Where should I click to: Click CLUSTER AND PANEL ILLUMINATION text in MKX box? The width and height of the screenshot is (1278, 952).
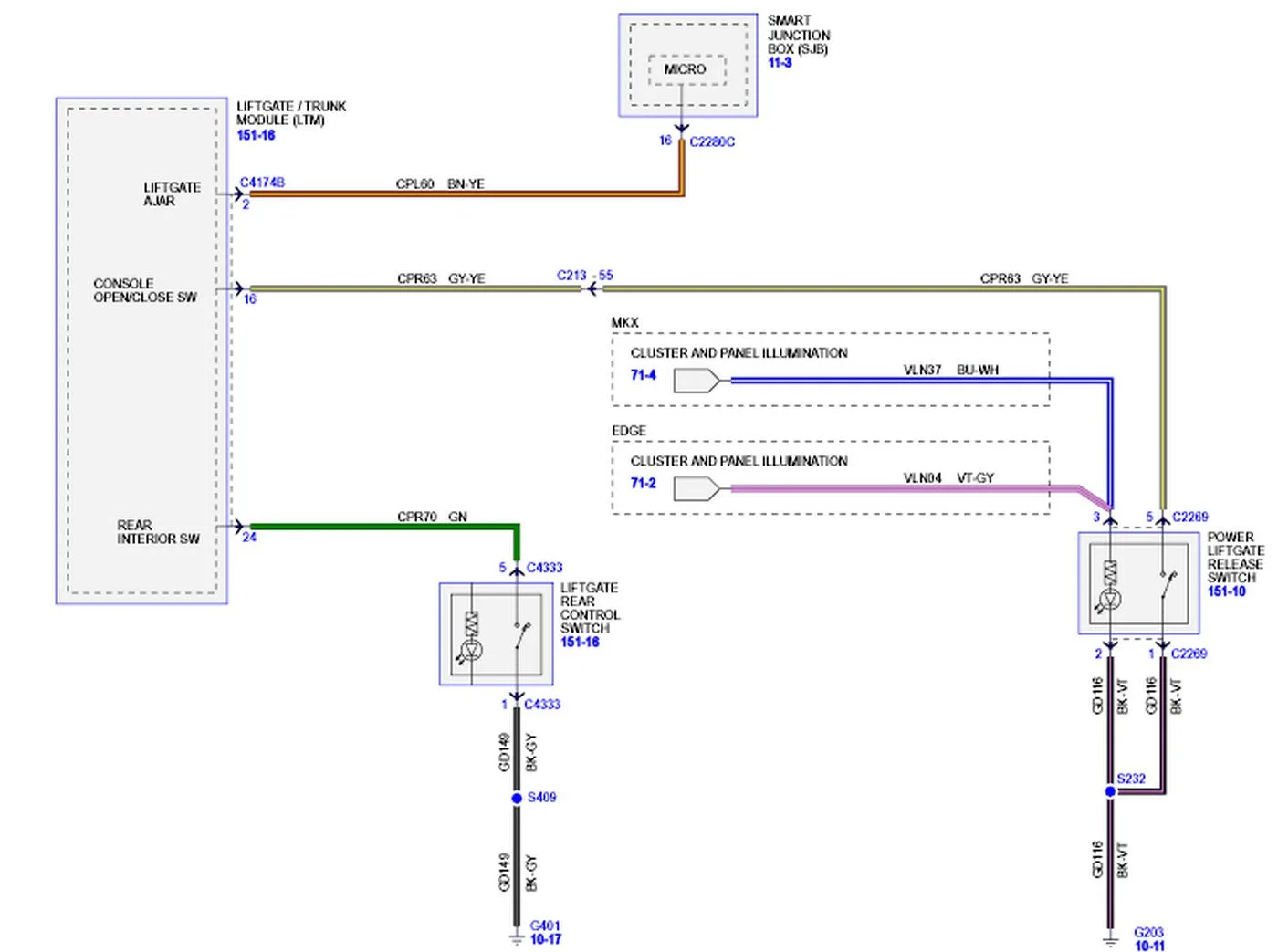point(739,353)
